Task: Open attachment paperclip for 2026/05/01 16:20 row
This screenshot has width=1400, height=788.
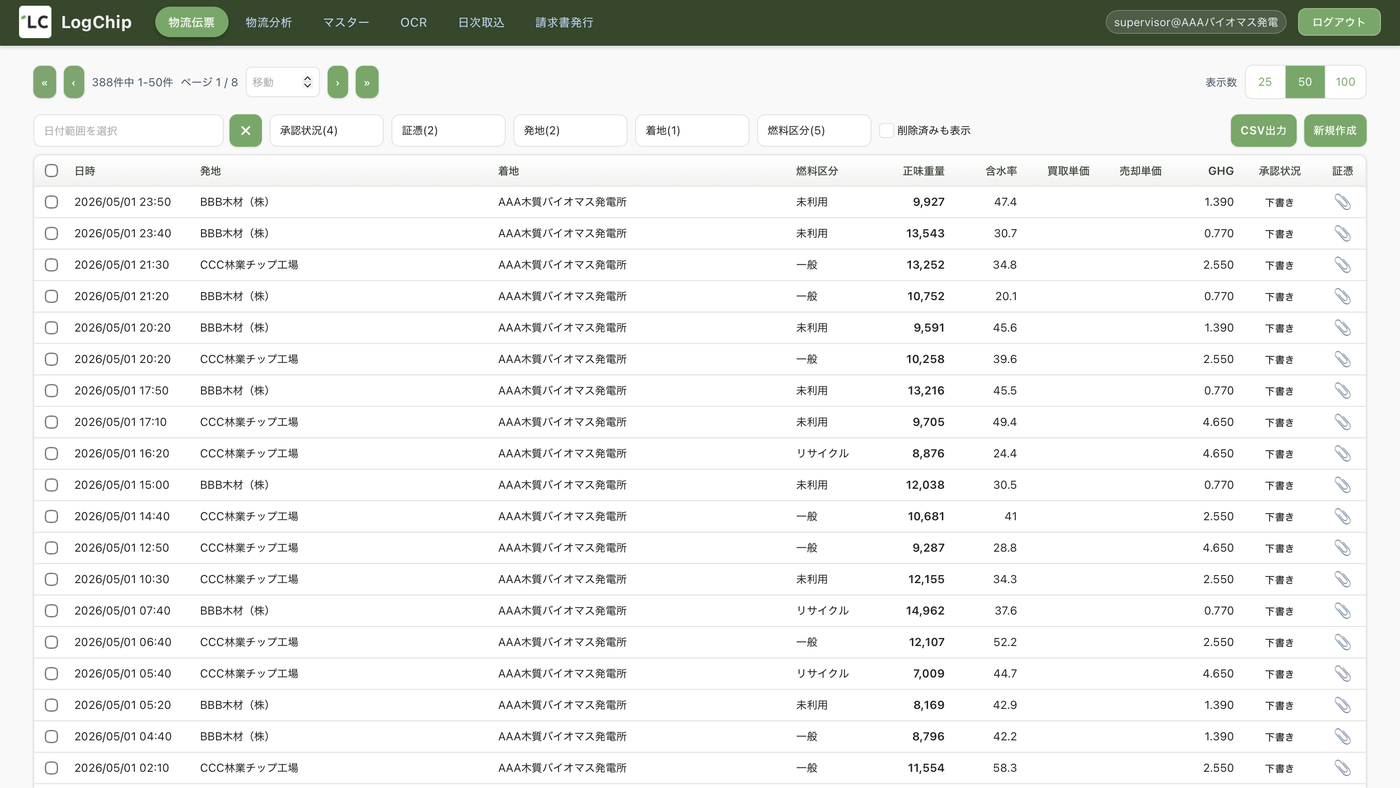Action: coord(1342,453)
